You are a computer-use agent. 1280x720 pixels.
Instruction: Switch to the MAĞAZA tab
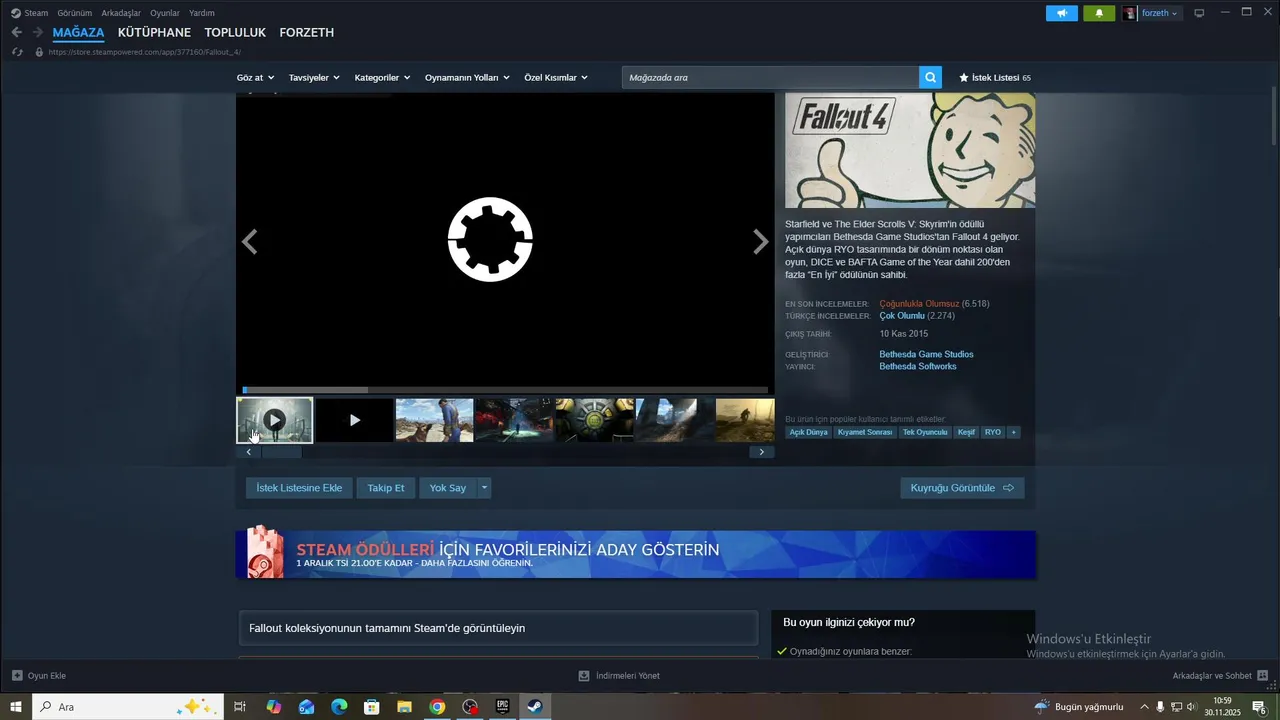(79, 32)
